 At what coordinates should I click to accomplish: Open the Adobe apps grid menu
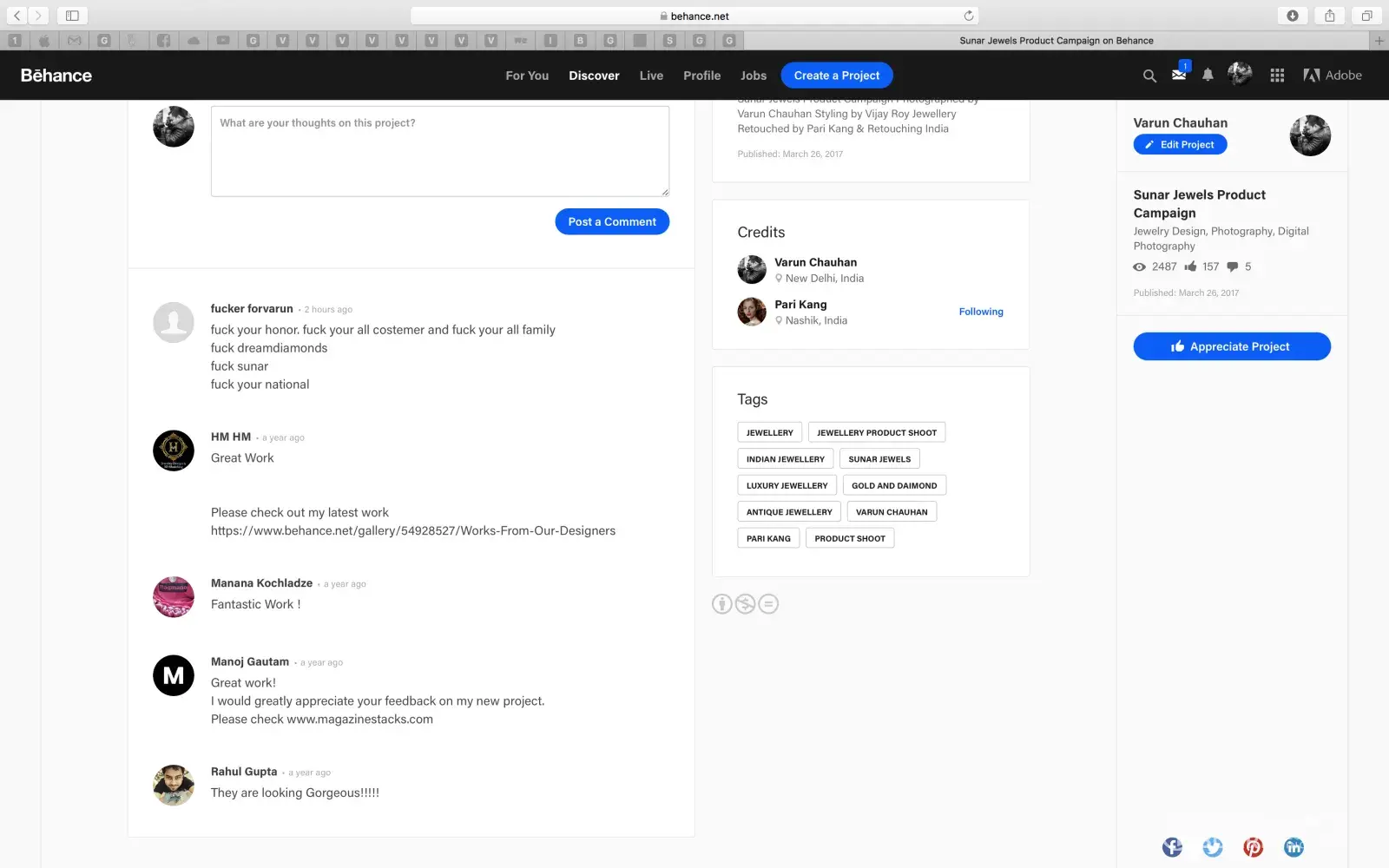(1277, 76)
